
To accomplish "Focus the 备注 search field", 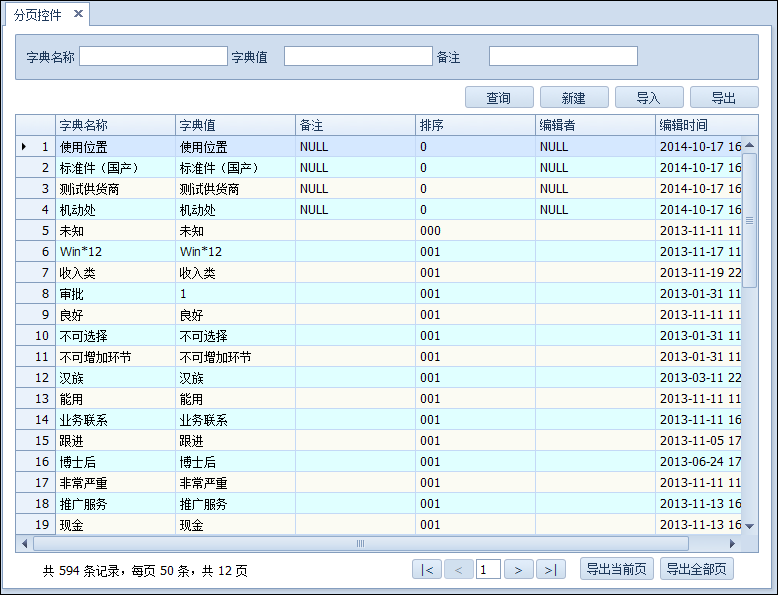I will 563,56.
